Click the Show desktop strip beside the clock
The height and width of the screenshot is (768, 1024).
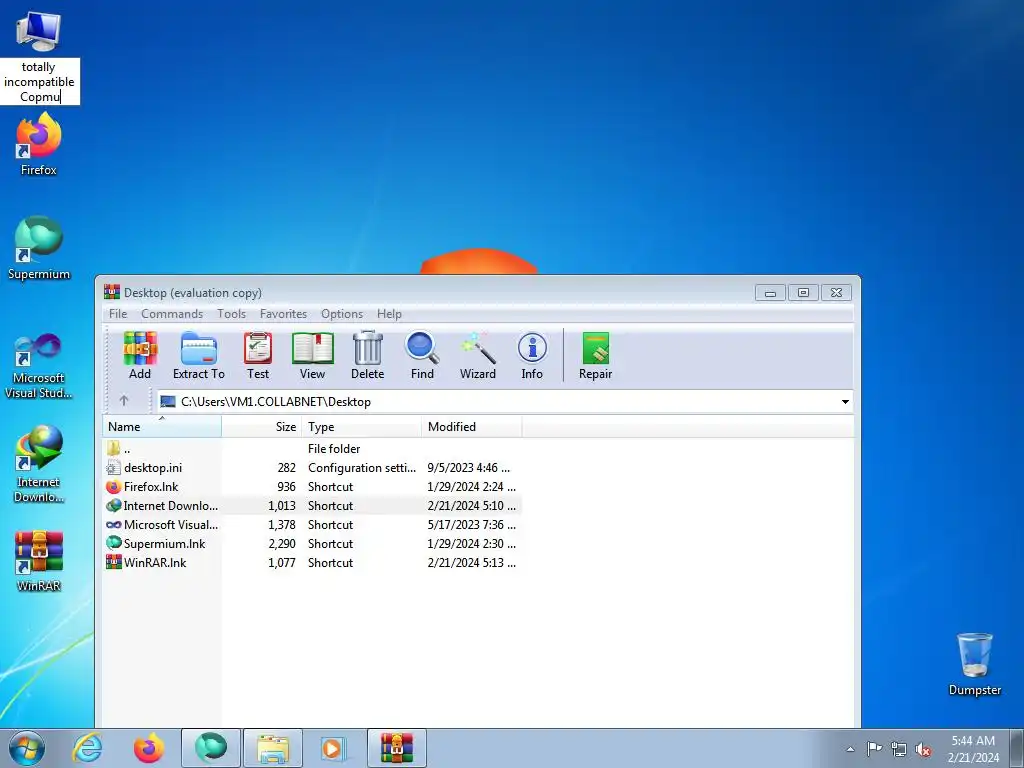point(1017,748)
